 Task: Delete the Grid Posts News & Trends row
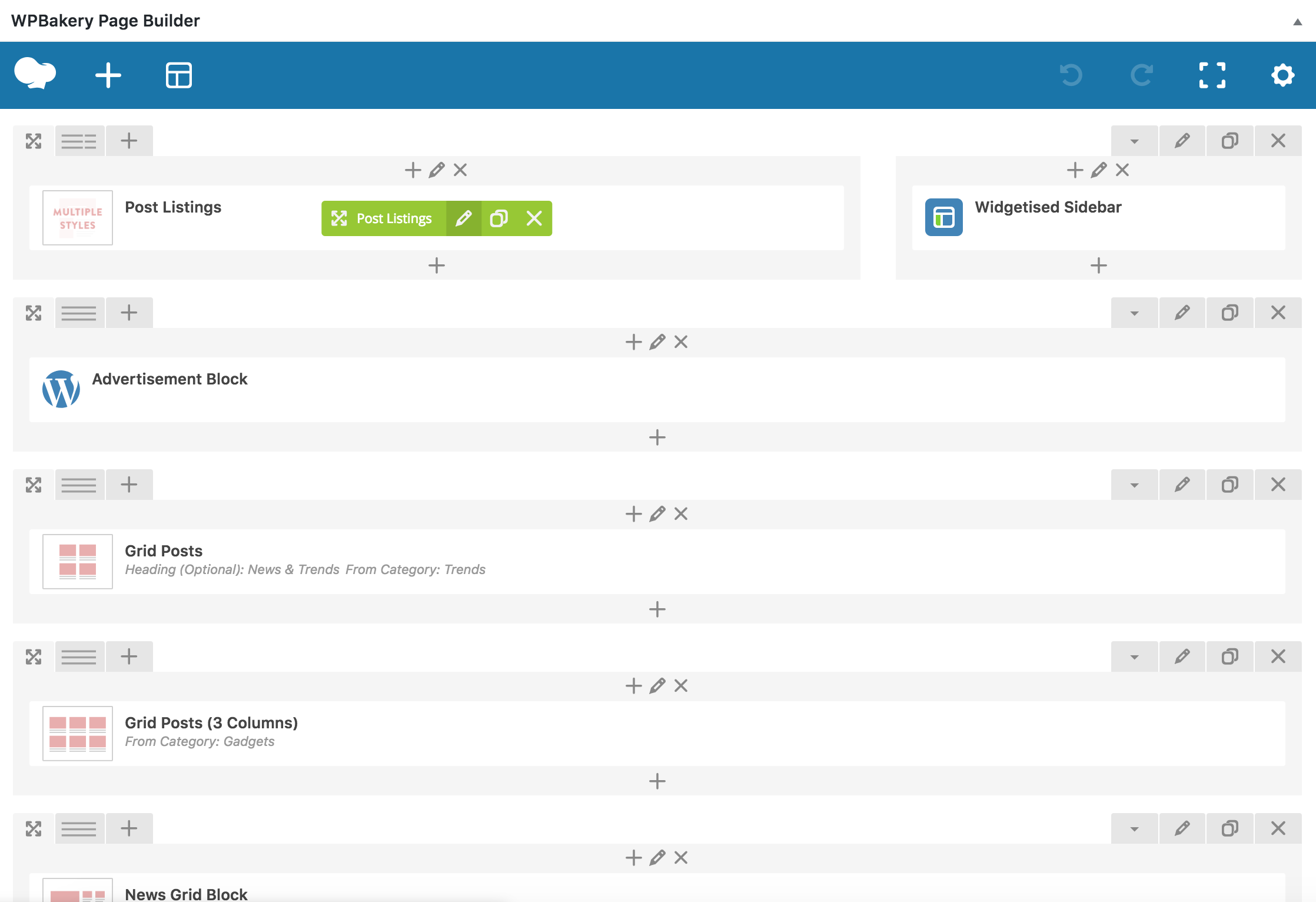[1278, 485]
